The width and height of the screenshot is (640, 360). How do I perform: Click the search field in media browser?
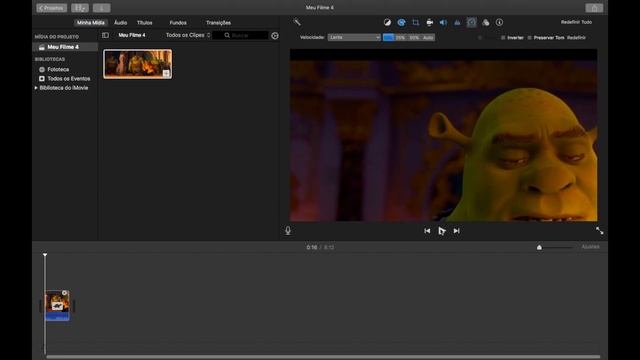[241, 36]
